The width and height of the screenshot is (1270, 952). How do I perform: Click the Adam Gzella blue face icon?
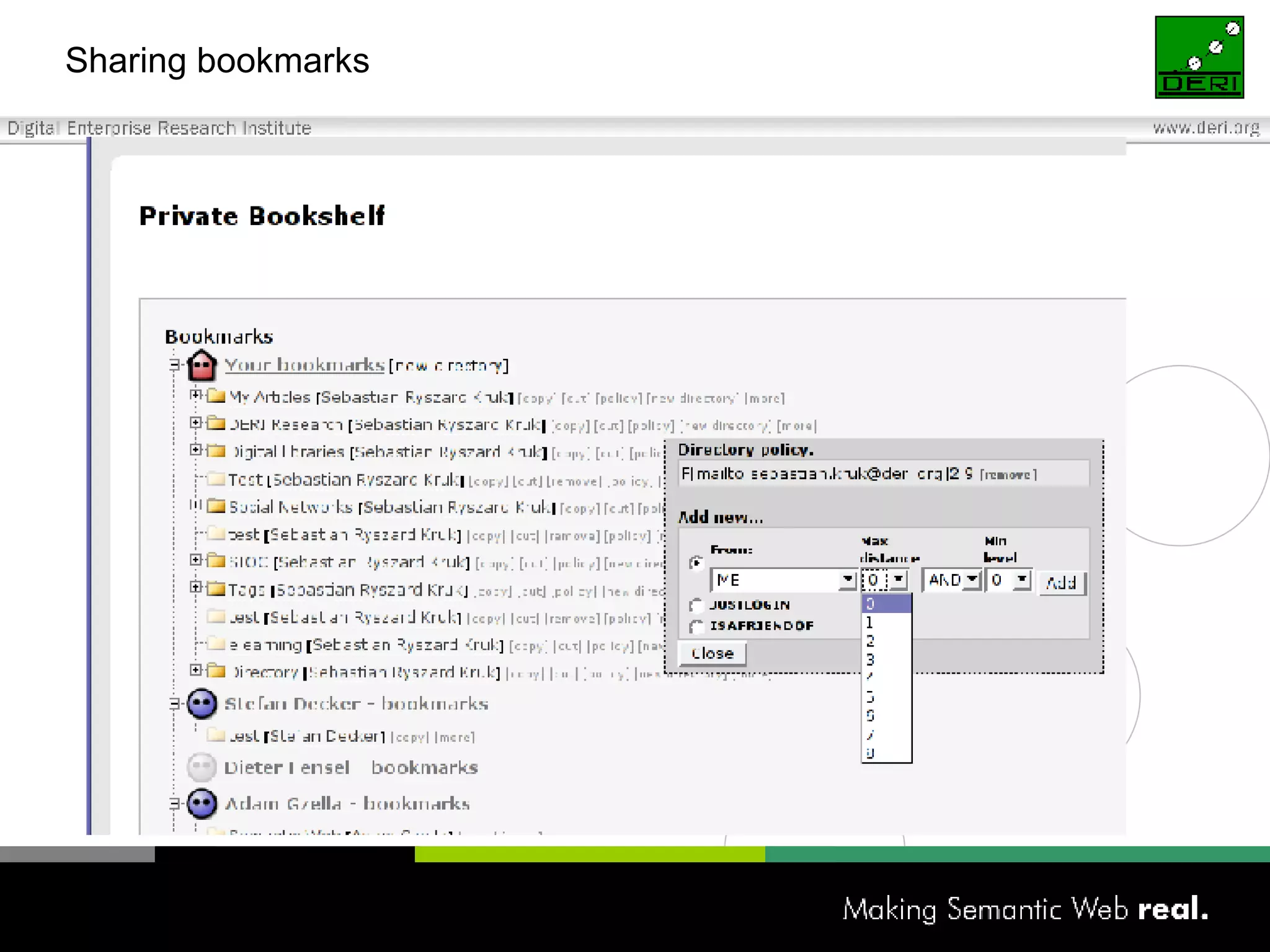pos(202,803)
